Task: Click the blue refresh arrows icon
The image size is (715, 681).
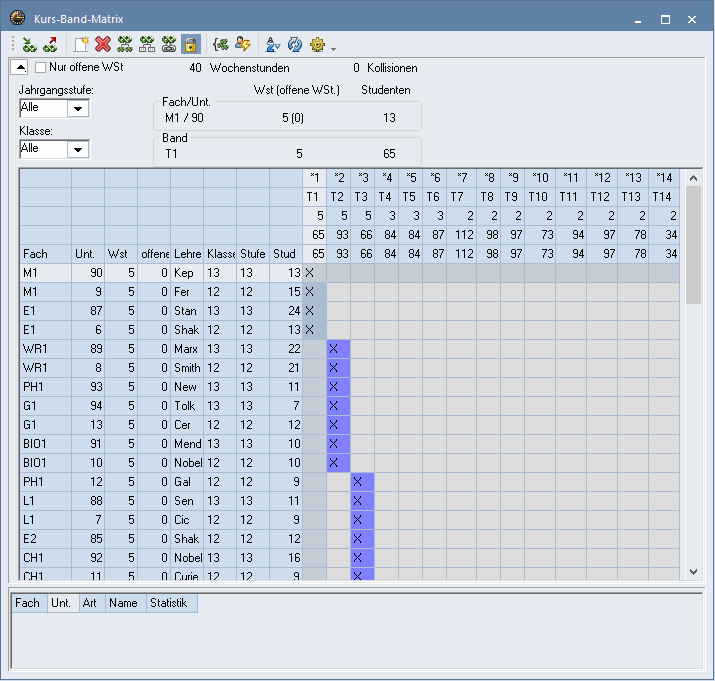Action: coord(295,45)
